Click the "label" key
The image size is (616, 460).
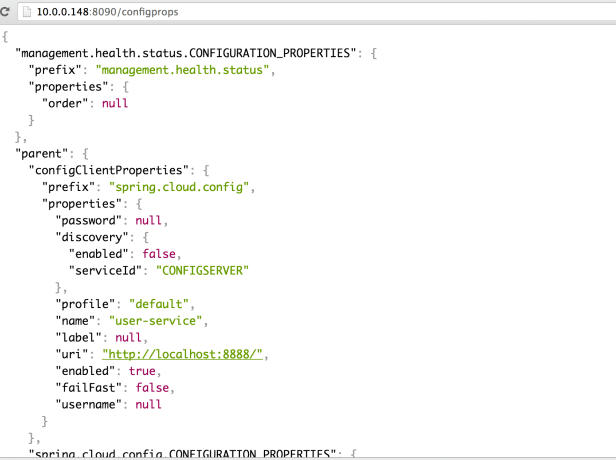[x=78, y=337]
